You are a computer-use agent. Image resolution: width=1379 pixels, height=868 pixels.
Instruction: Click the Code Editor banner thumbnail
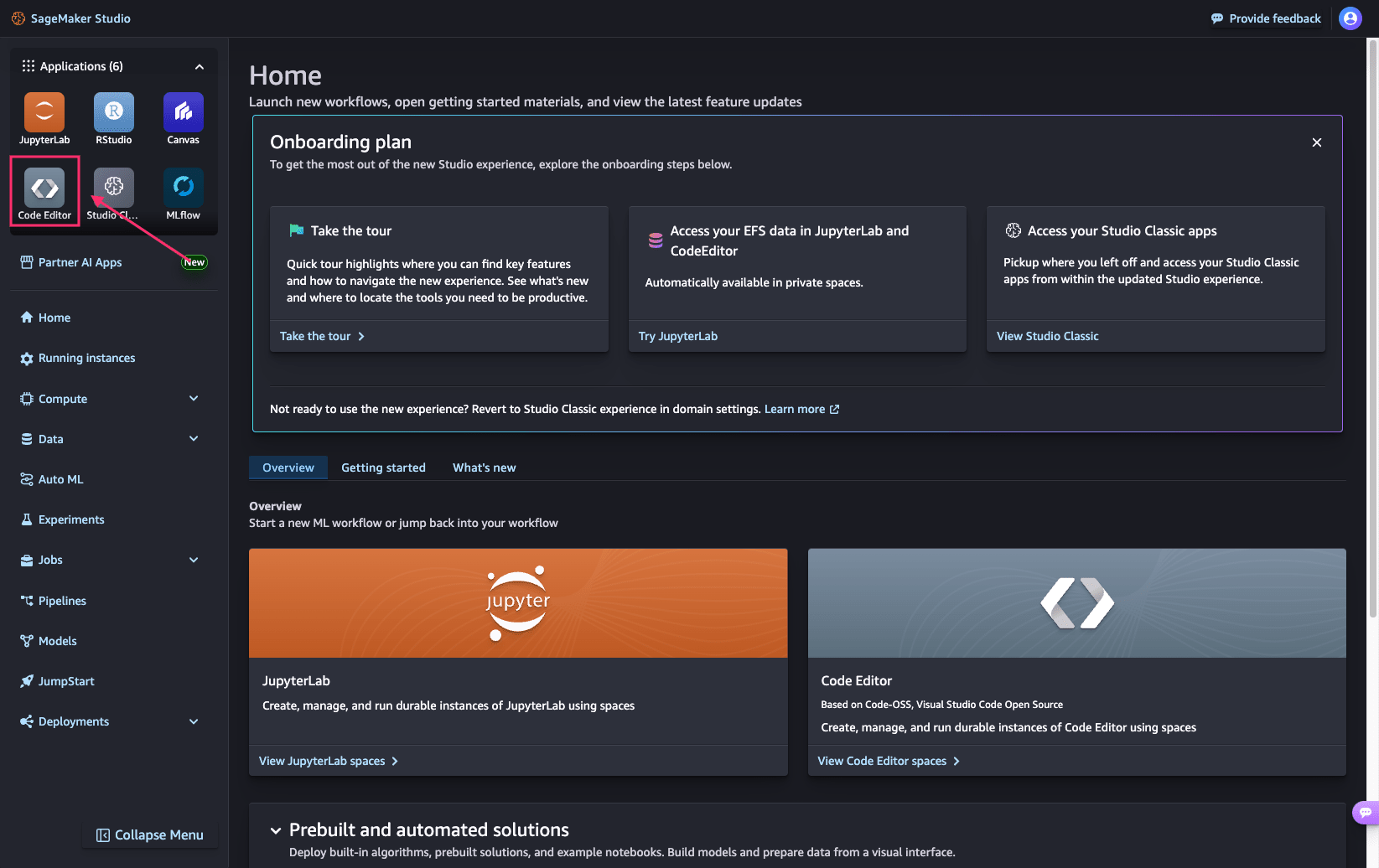(x=1077, y=603)
